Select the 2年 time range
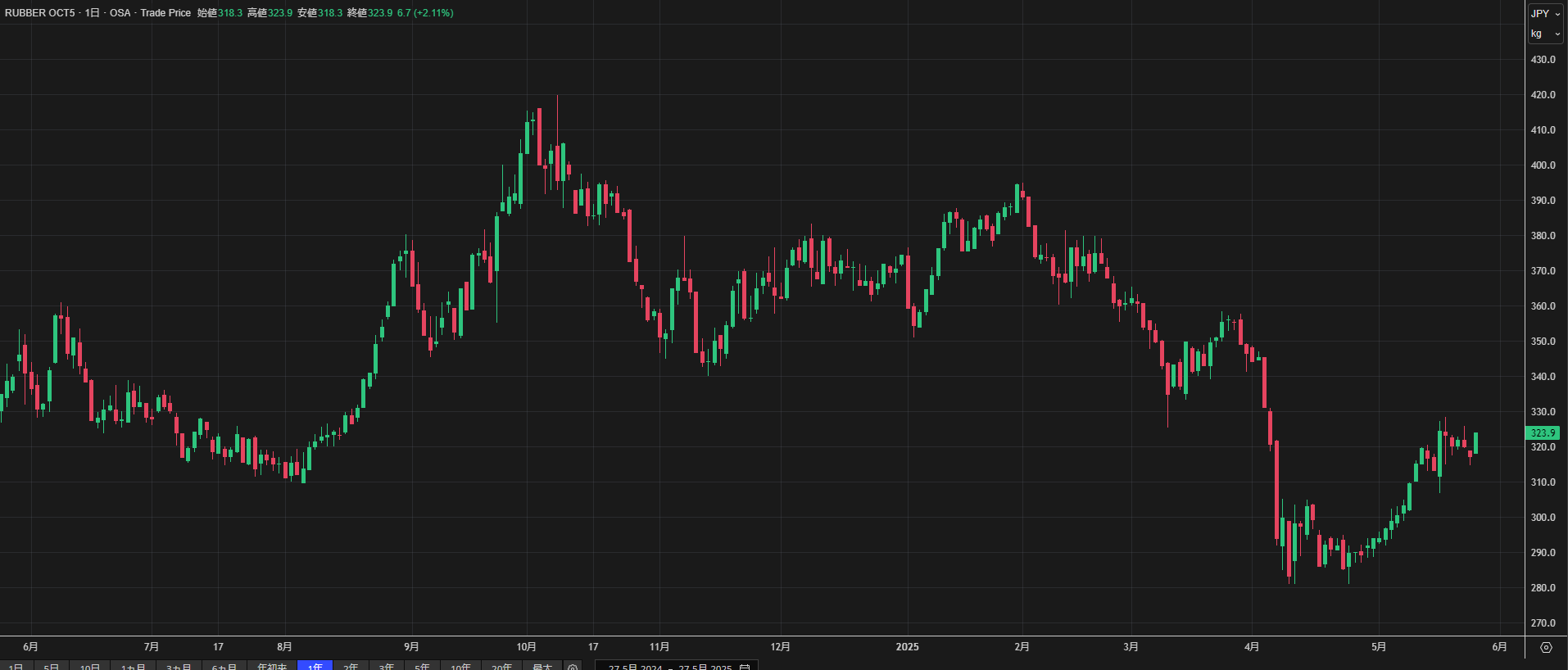 pos(351,667)
